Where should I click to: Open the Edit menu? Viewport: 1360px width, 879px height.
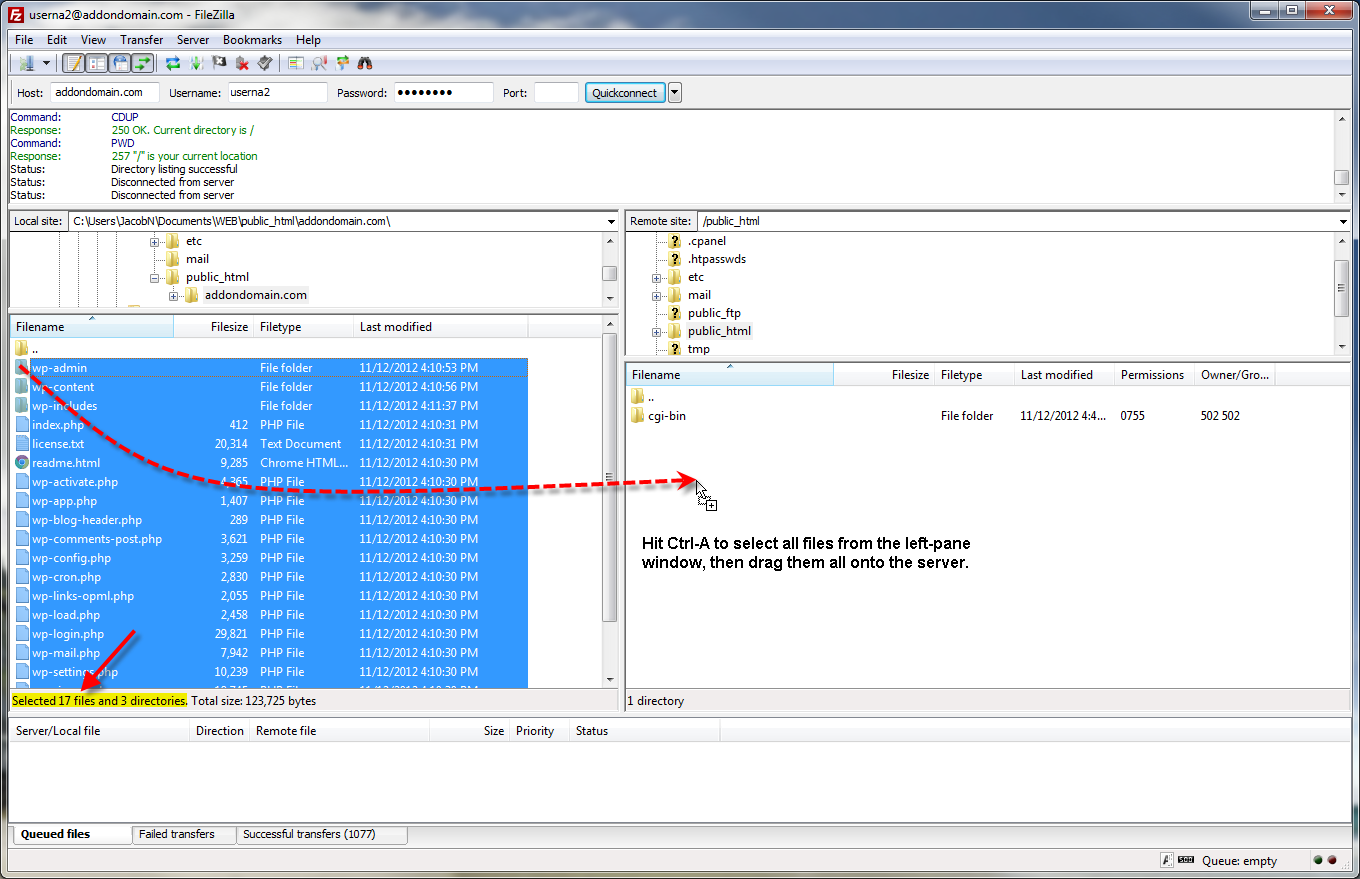tap(57, 40)
